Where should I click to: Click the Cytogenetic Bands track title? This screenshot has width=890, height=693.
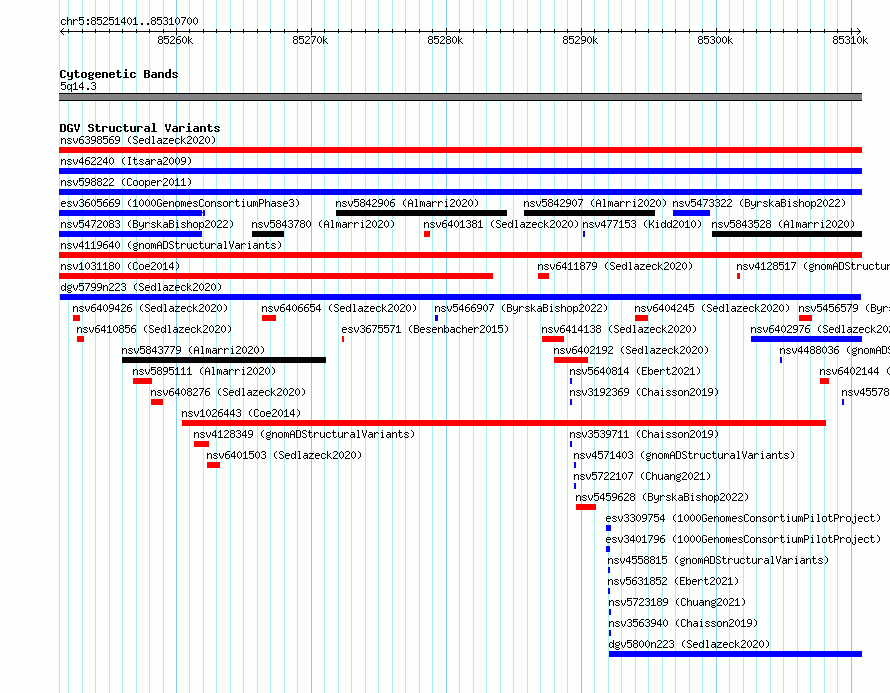pos(119,74)
